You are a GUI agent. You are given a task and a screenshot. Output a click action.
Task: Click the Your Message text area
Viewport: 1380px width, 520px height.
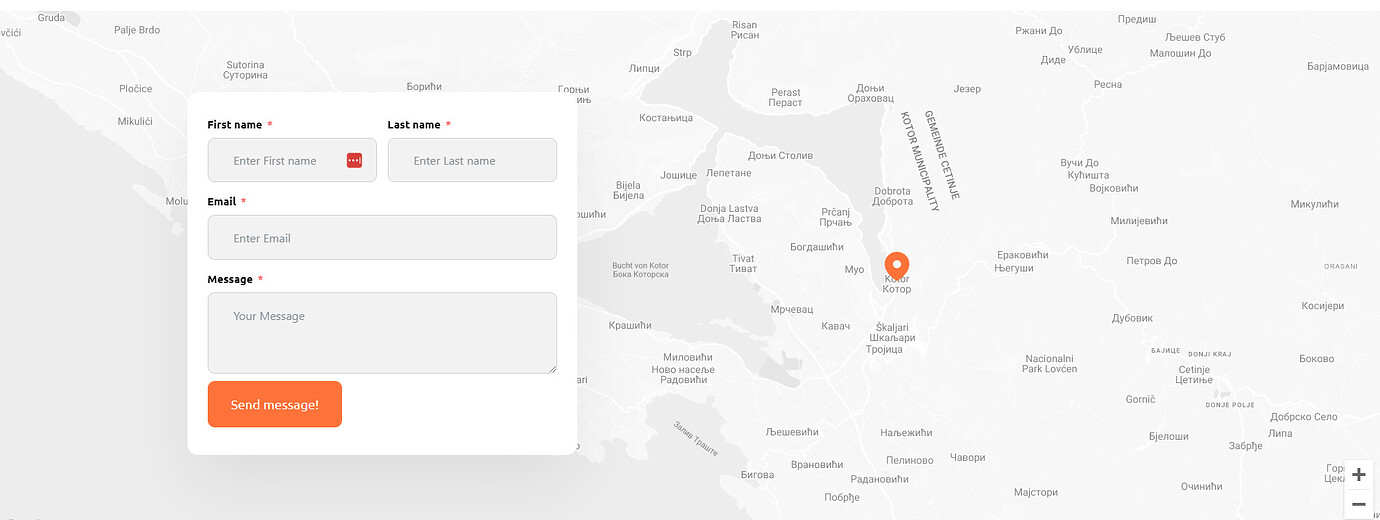(382, 333)
